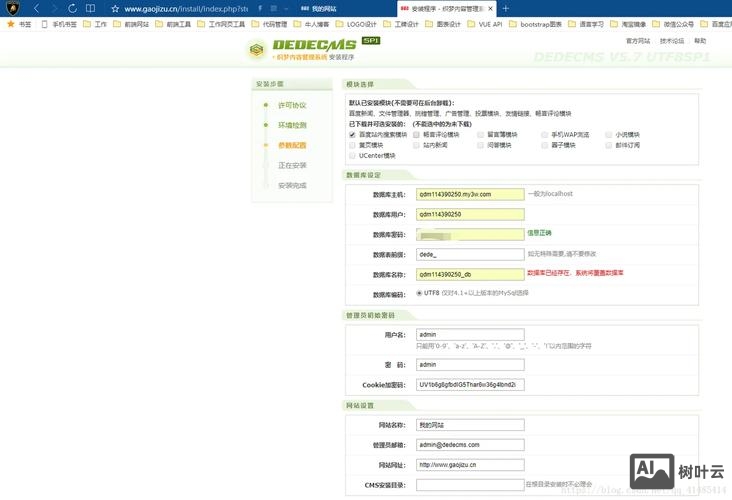The height and width of the screenshot is (500, 732).
Task: Reload the page with the refresh icon
Action: point(72,8)
